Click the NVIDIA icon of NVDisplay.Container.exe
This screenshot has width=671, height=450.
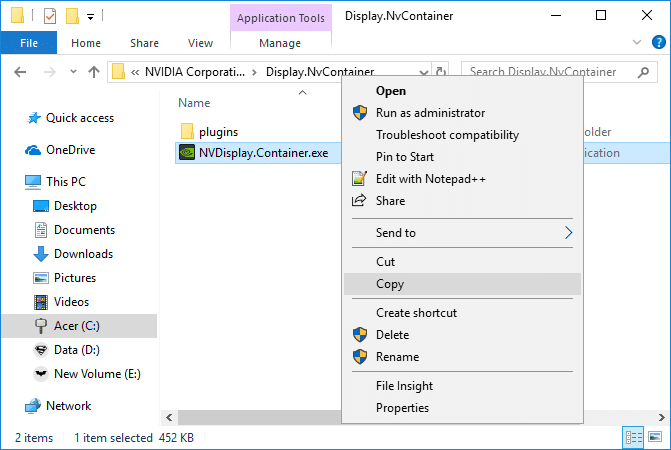click(187, 153)
